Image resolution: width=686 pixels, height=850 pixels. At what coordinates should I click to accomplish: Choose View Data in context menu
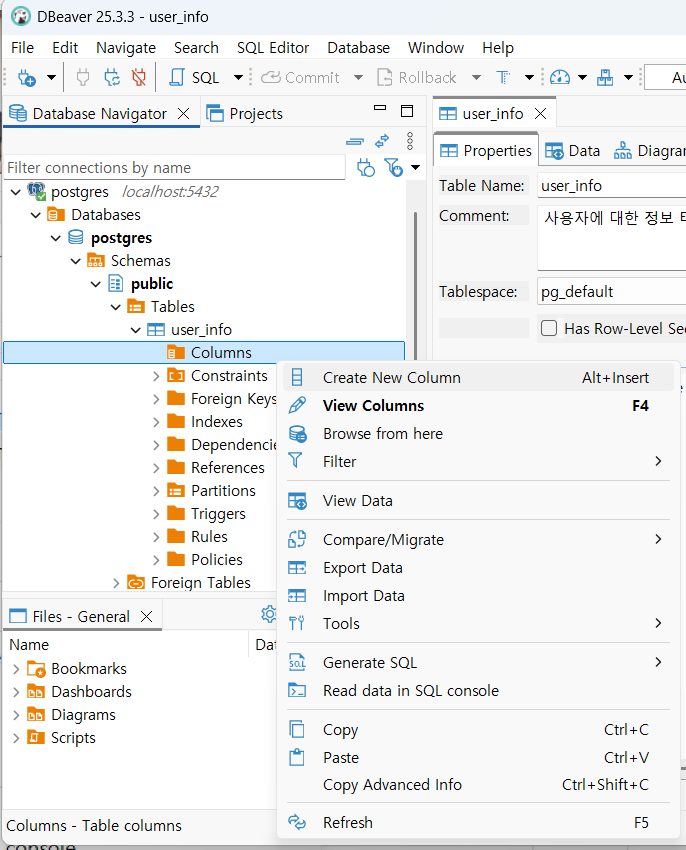[x=478, y=501]
